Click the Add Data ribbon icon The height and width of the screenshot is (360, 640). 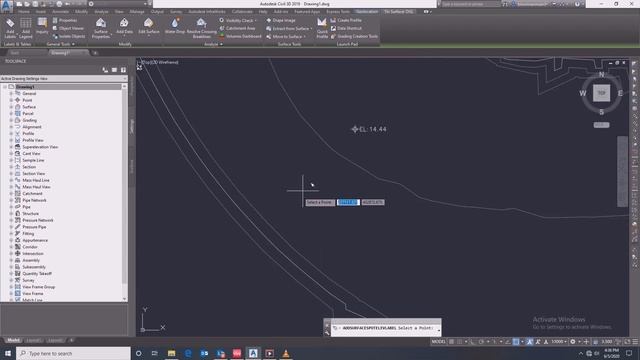(124, 26)
